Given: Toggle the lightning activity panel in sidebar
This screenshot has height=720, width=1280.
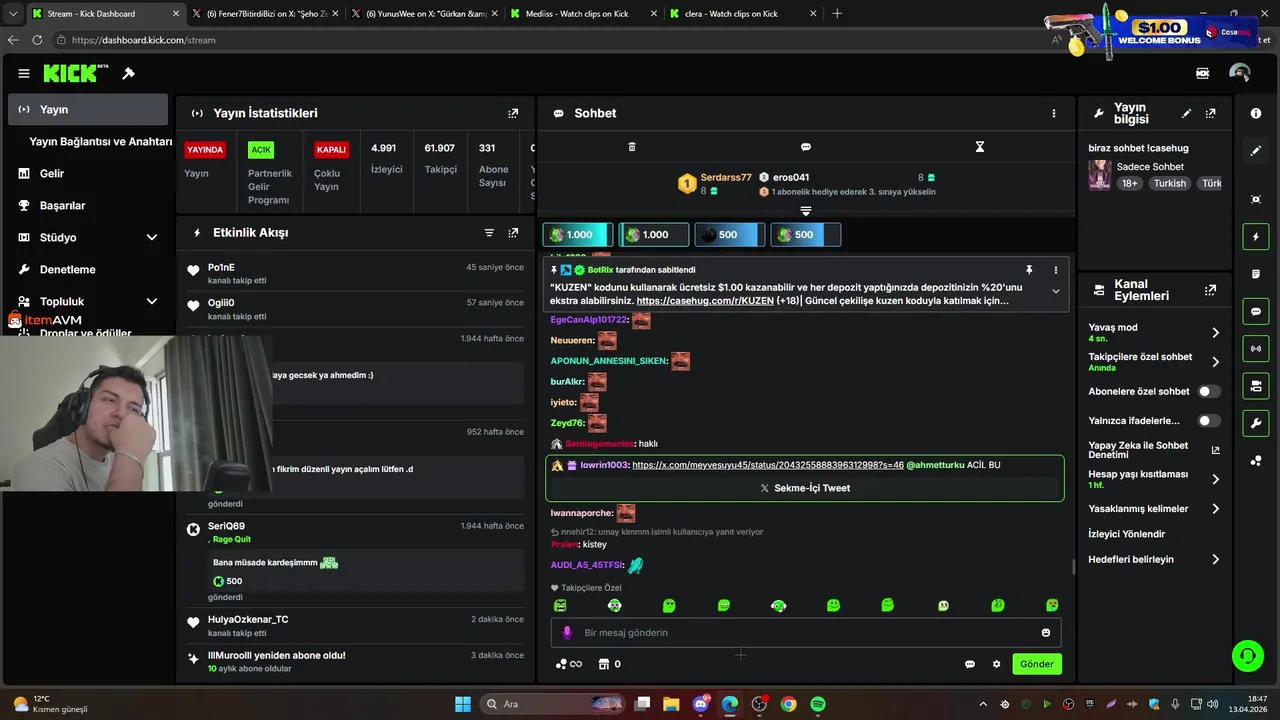Looking at the screenshot, I should 1256,237.
